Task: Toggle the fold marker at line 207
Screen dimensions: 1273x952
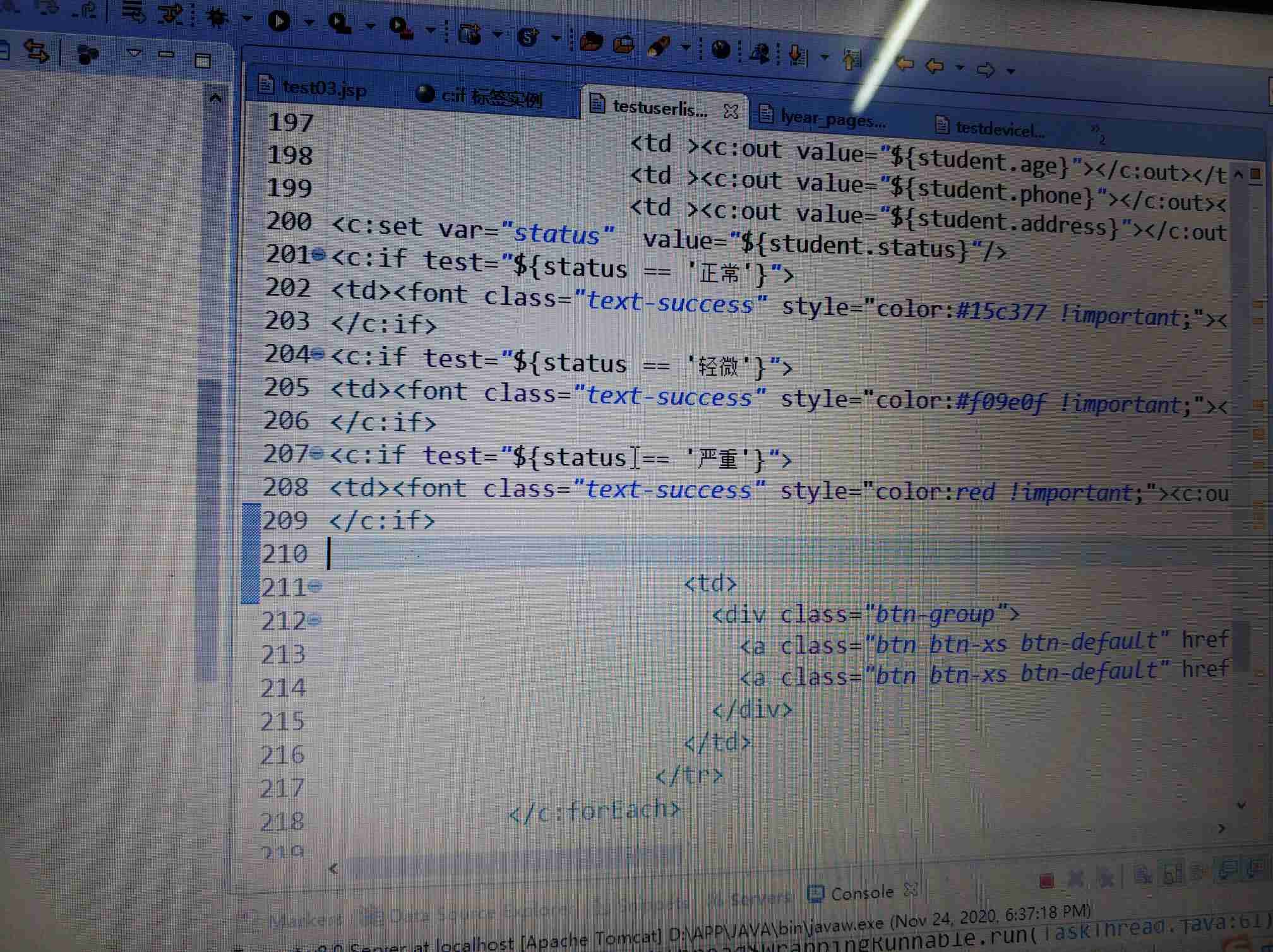Action: point(317,453)
